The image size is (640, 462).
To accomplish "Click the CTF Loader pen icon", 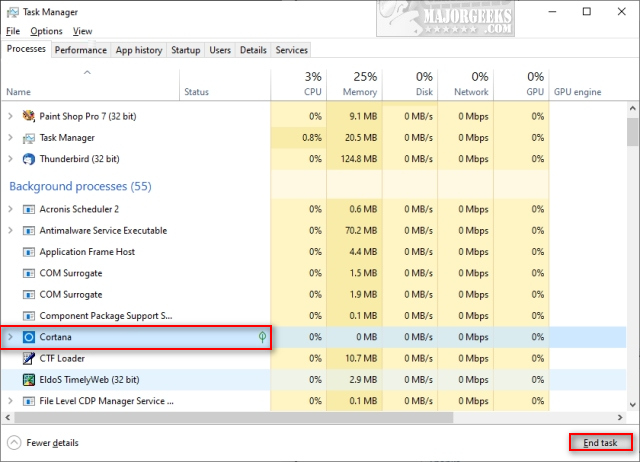I will pyautogui.click(x=29, y=358).
